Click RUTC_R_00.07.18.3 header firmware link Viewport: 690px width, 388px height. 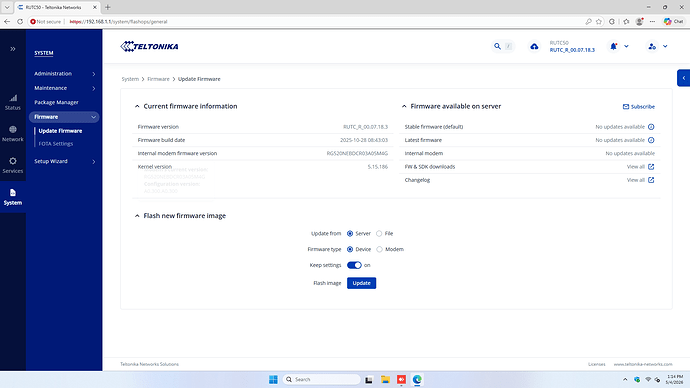(572, 50)
